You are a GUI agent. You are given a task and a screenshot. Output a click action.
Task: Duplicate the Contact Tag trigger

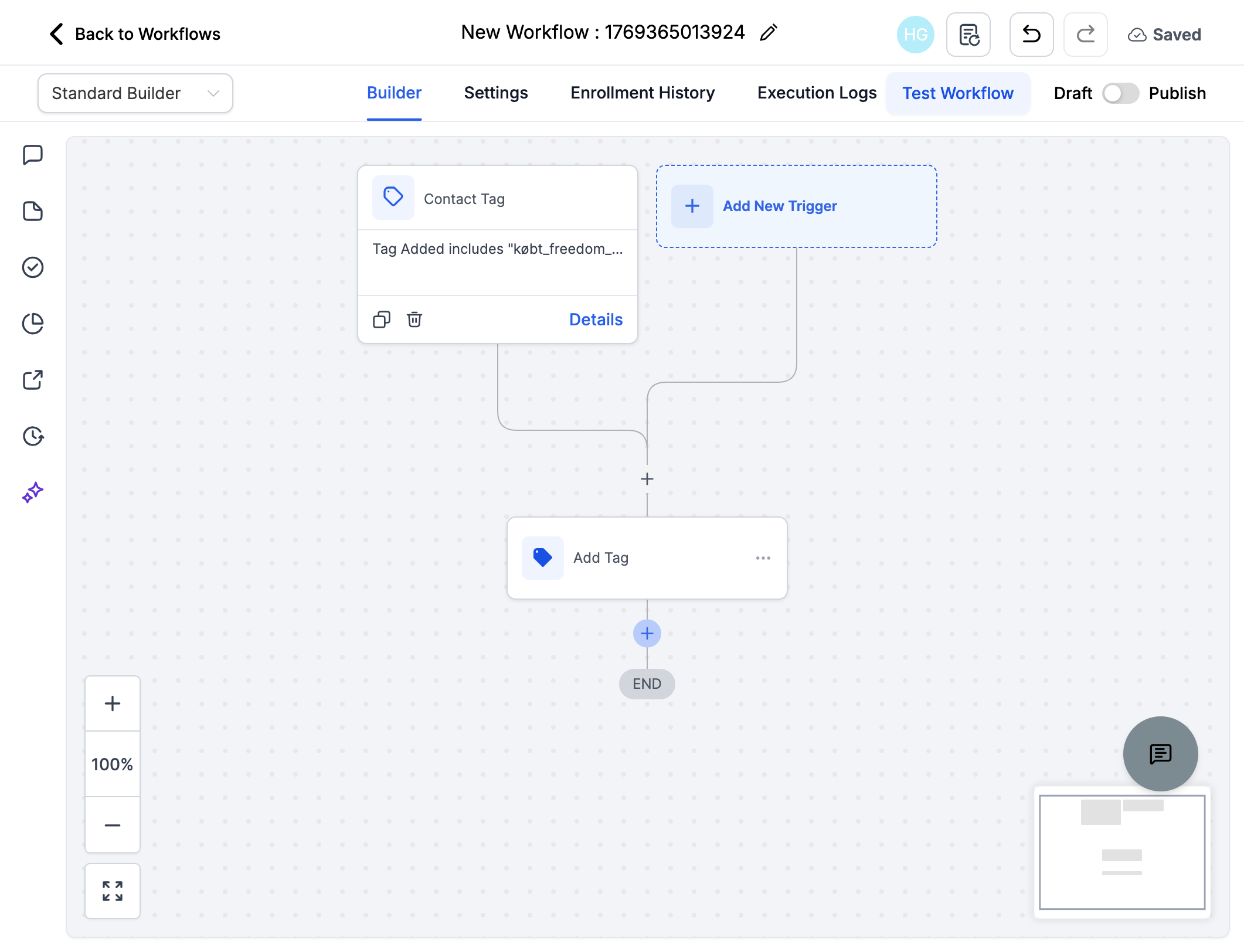click(x=382, y=319)
